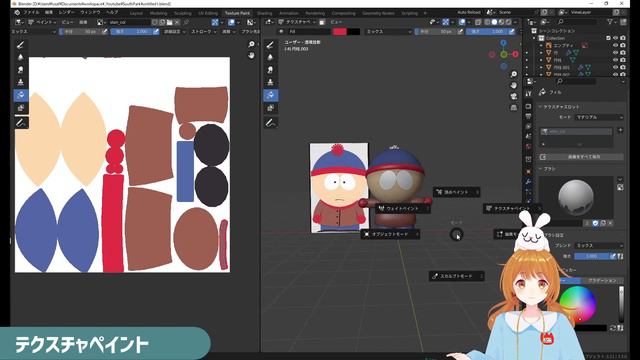Click the pan hand icon in image editor
Screen dimensions: 640x360
tap(251, 55)
